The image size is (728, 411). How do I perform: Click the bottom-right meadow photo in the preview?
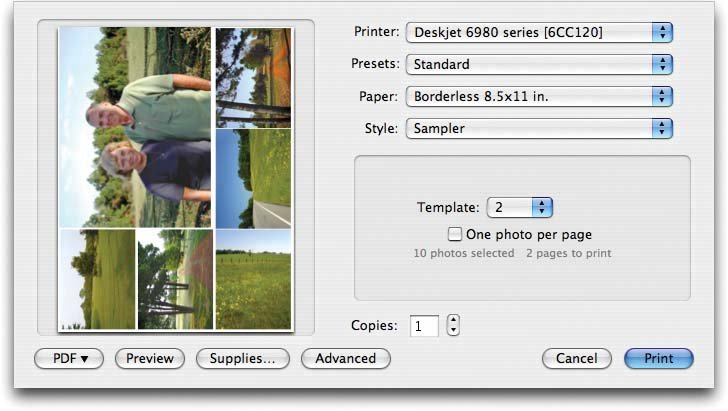(254, 279)
